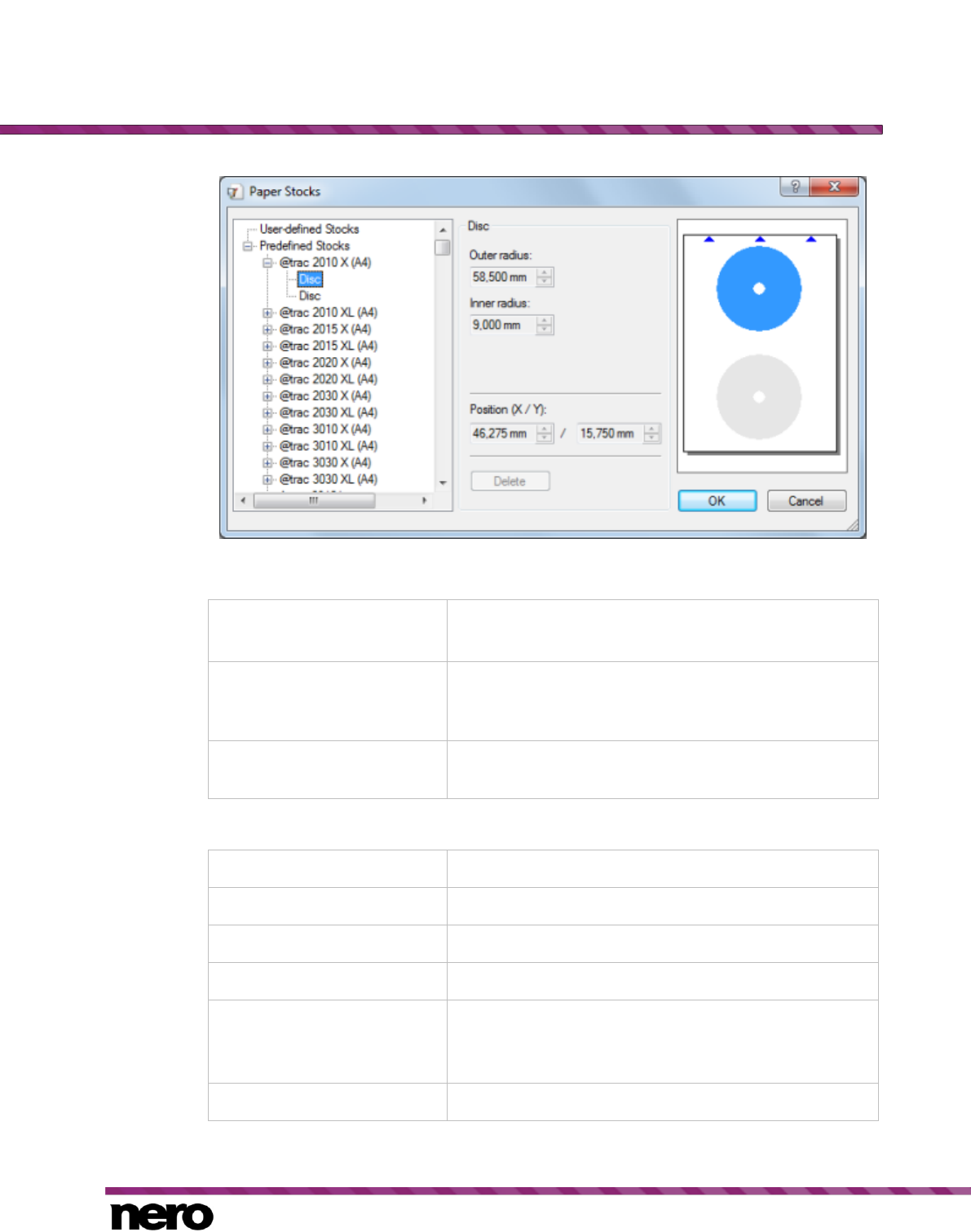This screenshot has height=1232, width=971.
Task: Click inside the Inner radius field
Action: point(503,325)
